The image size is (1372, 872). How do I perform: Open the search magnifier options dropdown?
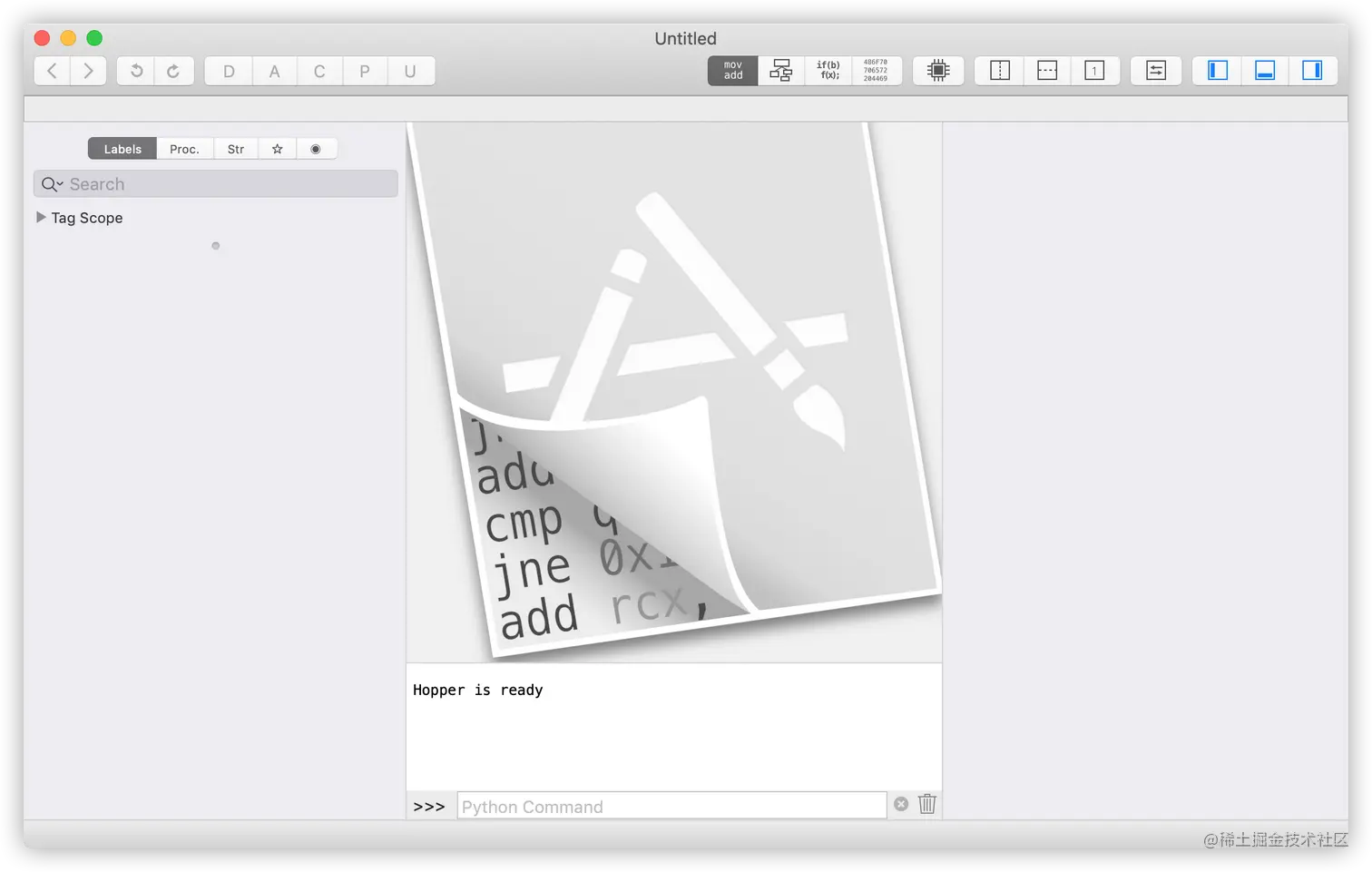pos(52,184)
